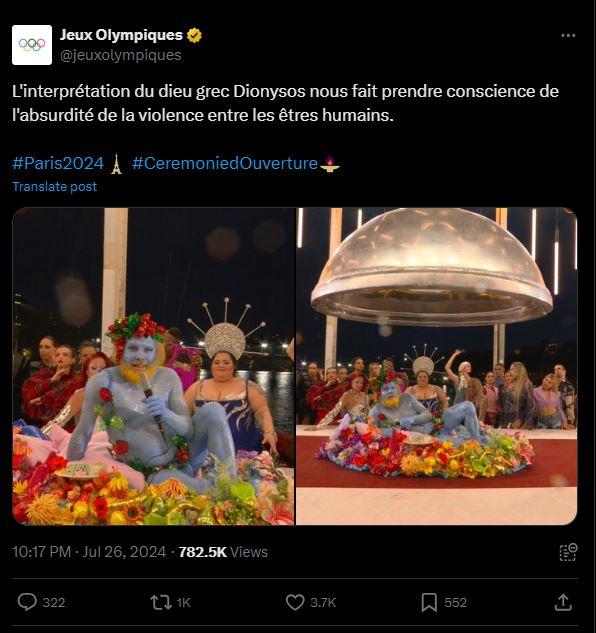Click the Jeux Olympiques display name
596x633 pixels.
tap(121, 35)
